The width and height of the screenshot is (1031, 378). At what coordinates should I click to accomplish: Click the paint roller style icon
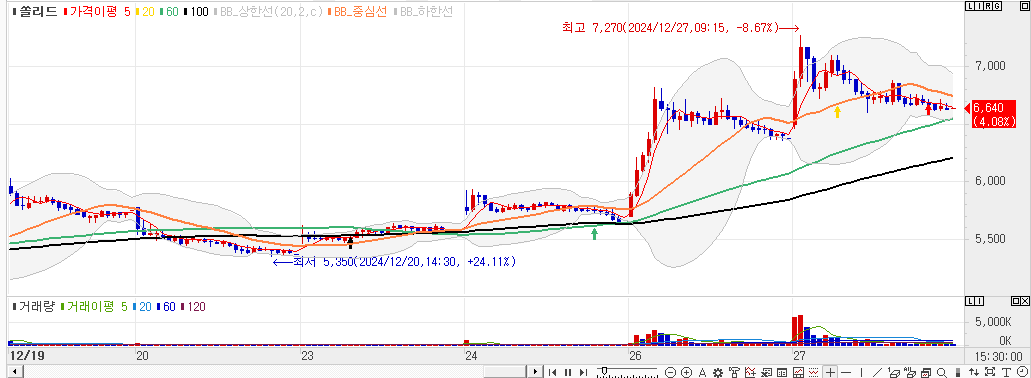(734, 372)
